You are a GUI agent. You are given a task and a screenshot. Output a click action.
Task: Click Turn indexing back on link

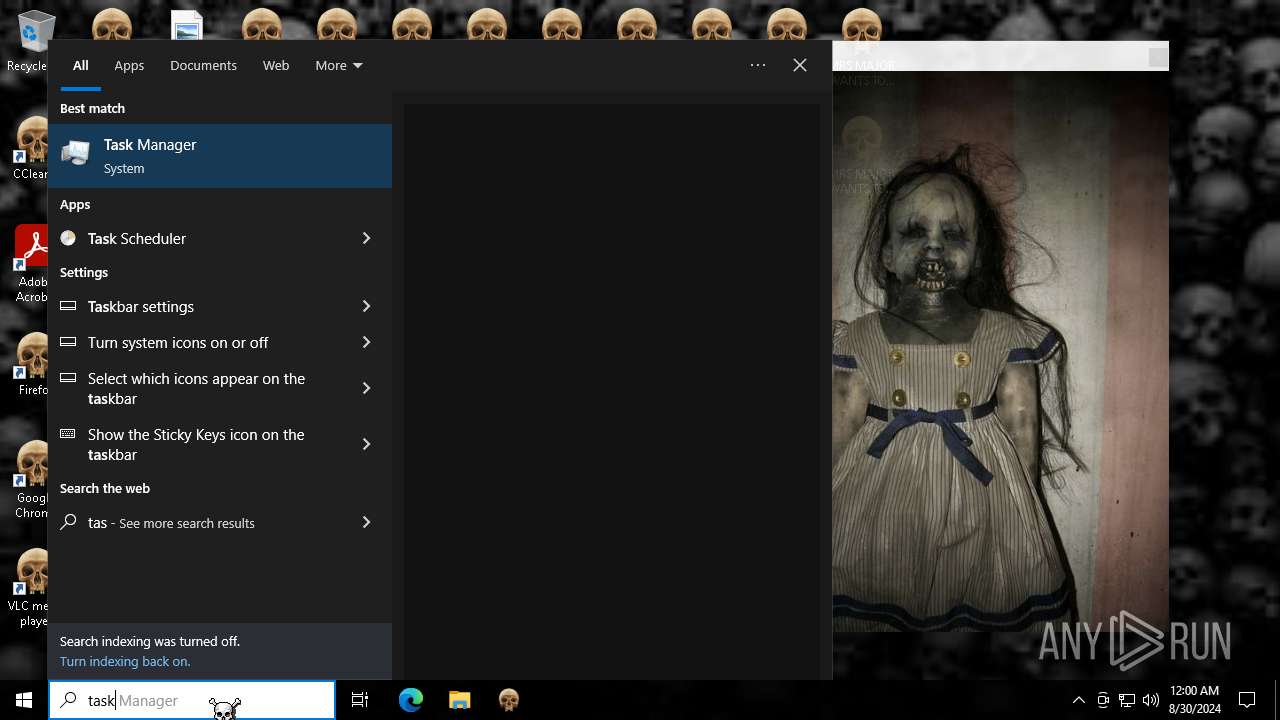click(x=125, y=661)
